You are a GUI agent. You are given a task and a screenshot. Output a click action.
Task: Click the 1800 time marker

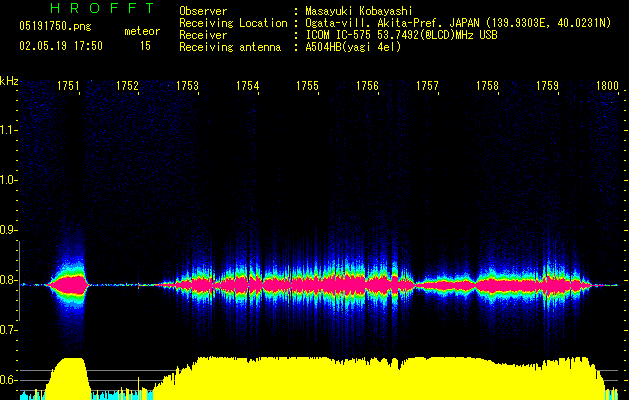point(607,86)
